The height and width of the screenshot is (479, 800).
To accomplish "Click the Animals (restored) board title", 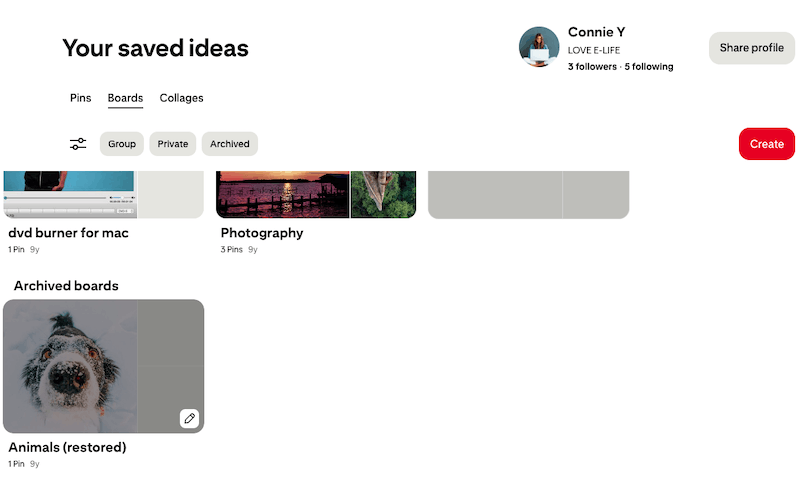I will pos(67,447).
